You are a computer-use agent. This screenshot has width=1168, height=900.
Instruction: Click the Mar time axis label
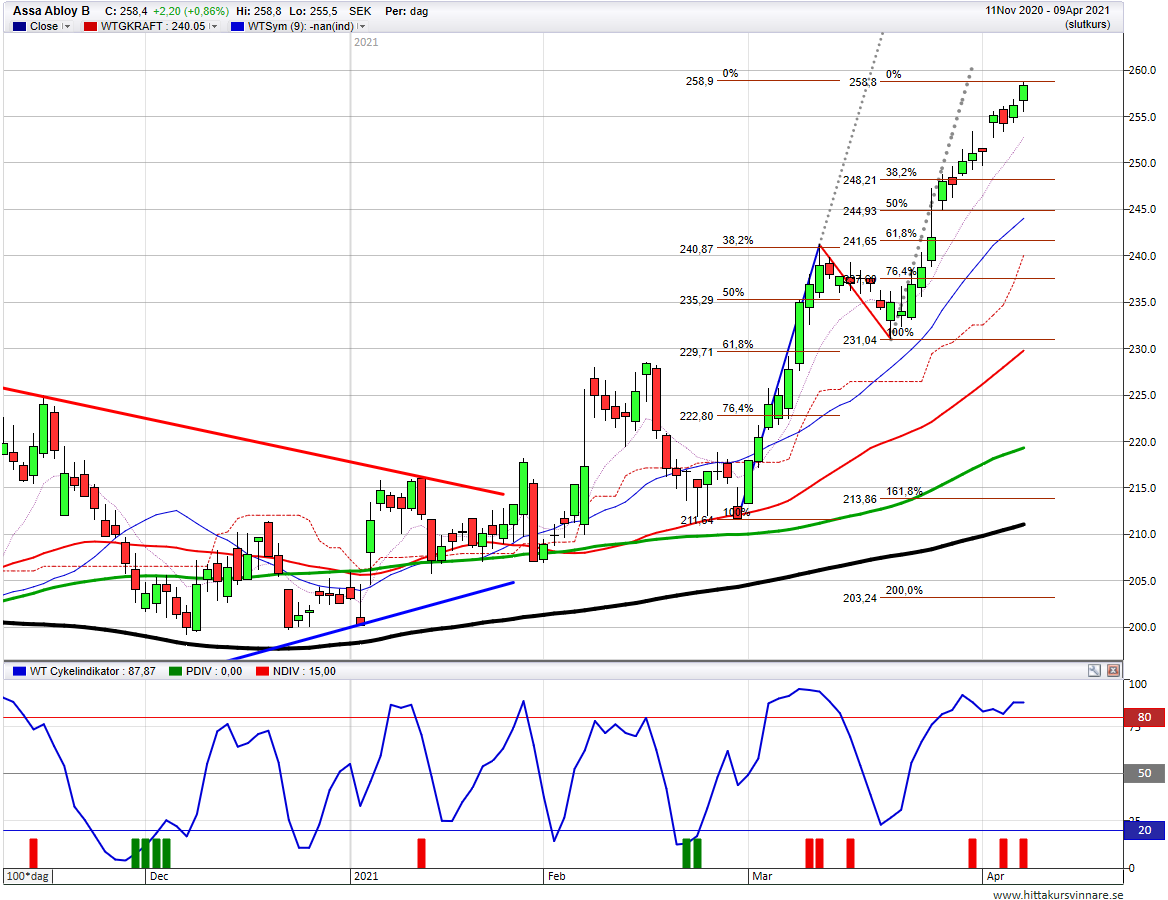pos(762,876)
